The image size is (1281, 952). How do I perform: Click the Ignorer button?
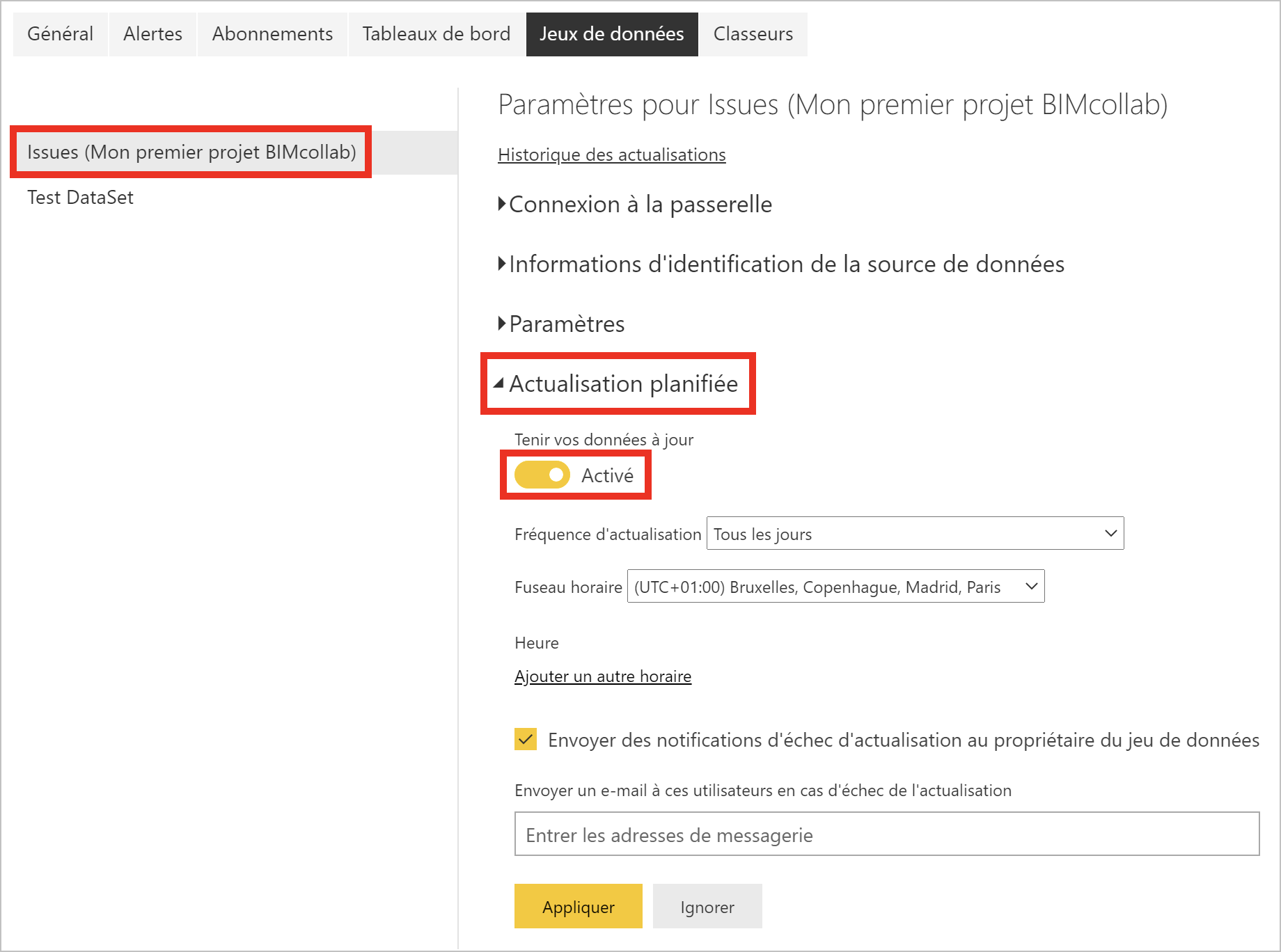(707, 907)
